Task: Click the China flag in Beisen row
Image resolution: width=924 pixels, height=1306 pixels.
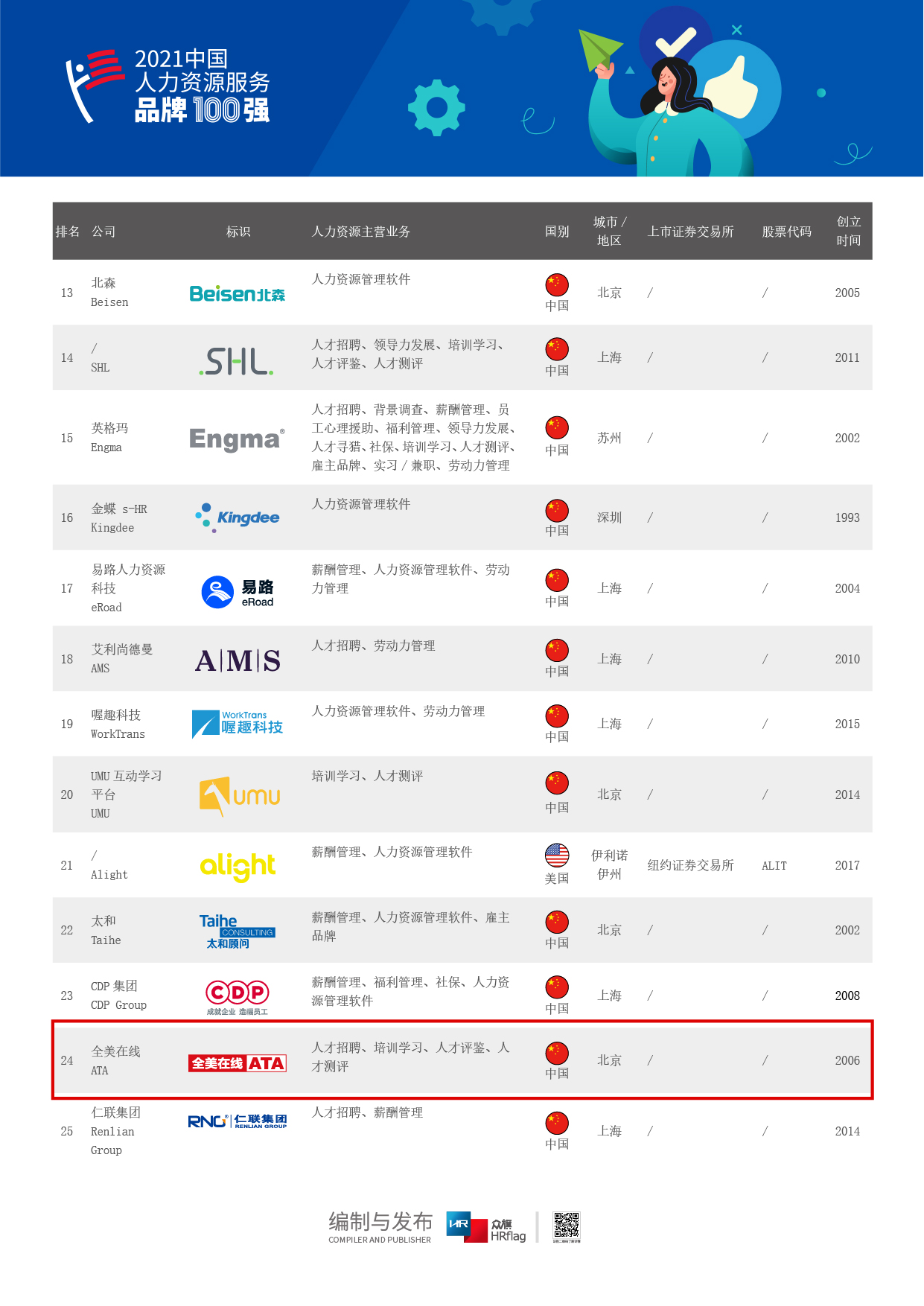Action: [557, 284]
